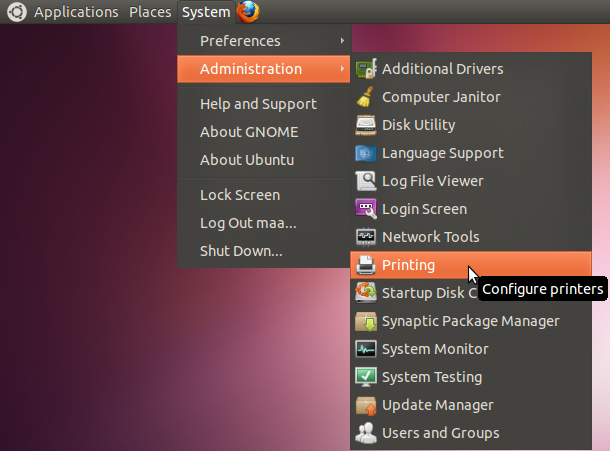This screenshot has width=610, height=451.
Task: Open Update Manager label
Action: click(x=438, y=405)
